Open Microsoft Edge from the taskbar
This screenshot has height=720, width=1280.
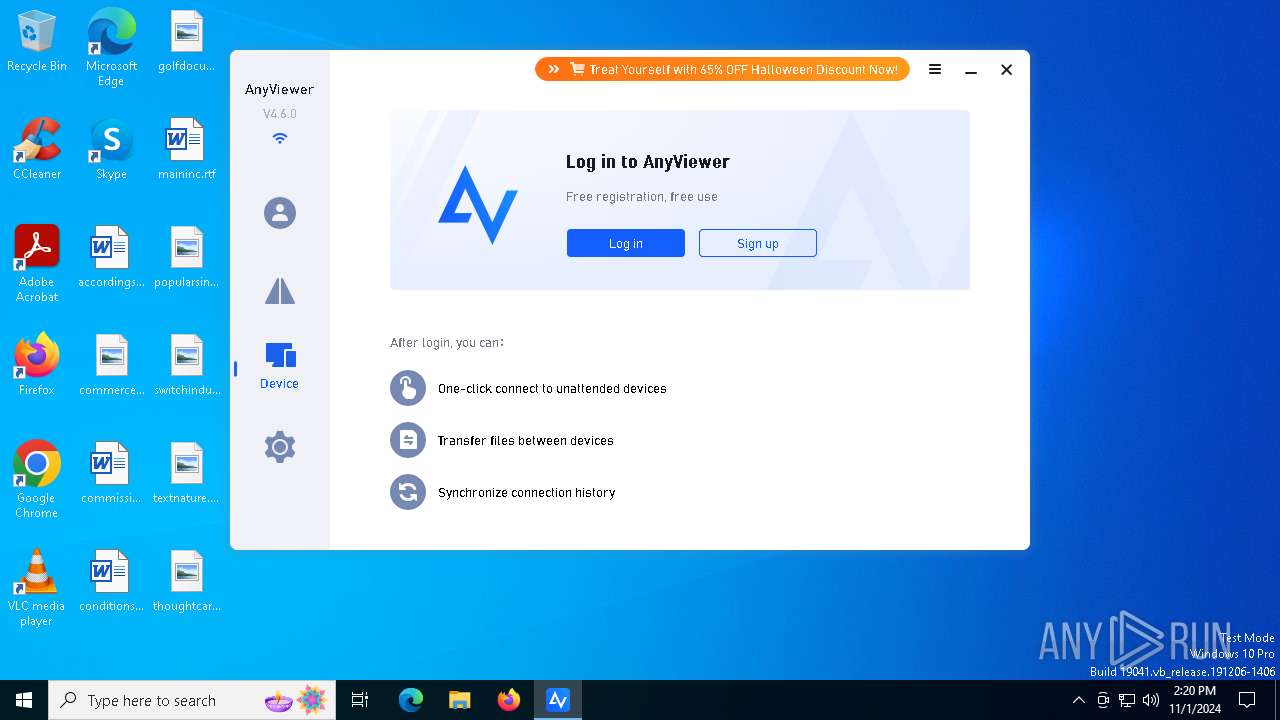(411, 700)
